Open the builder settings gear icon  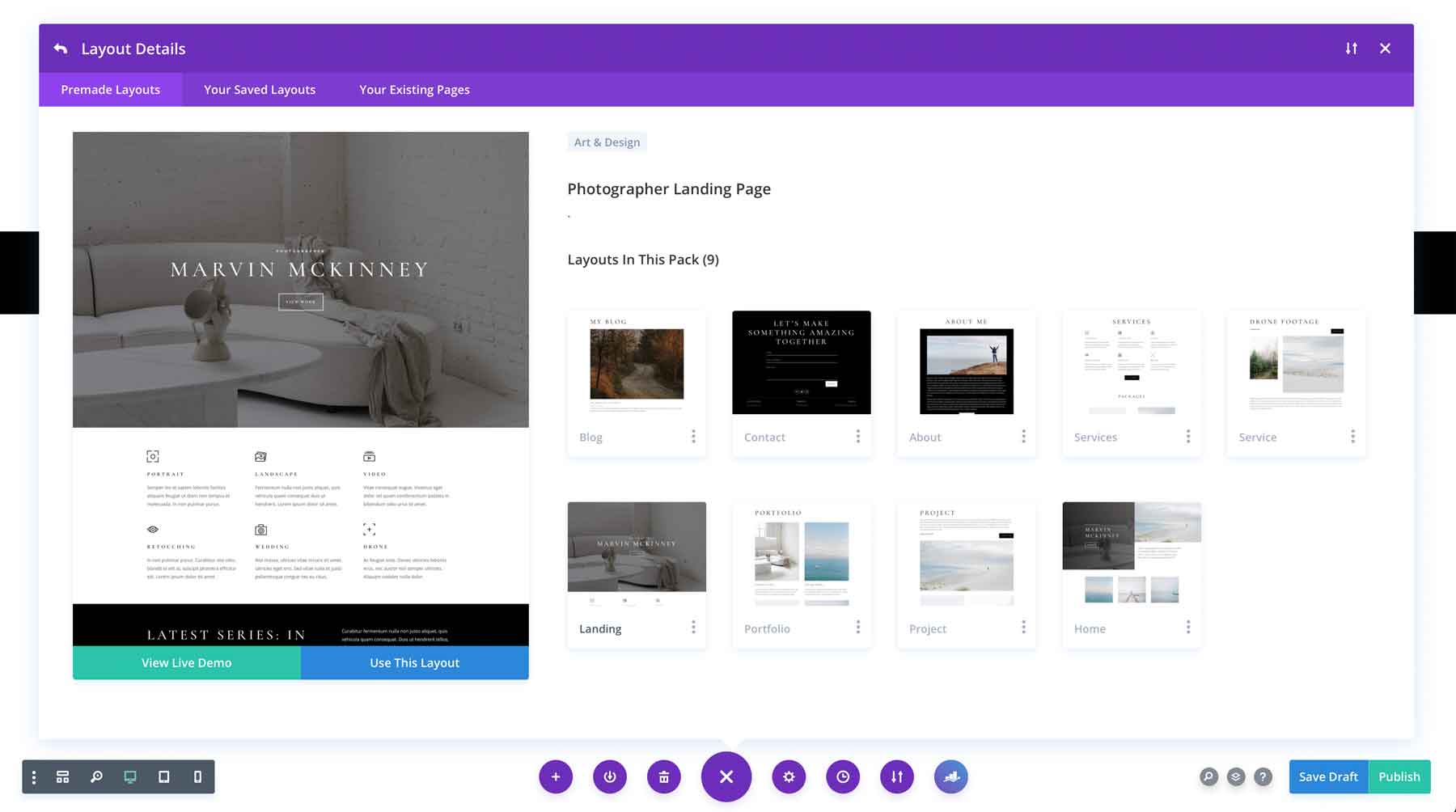pos(789,776)
